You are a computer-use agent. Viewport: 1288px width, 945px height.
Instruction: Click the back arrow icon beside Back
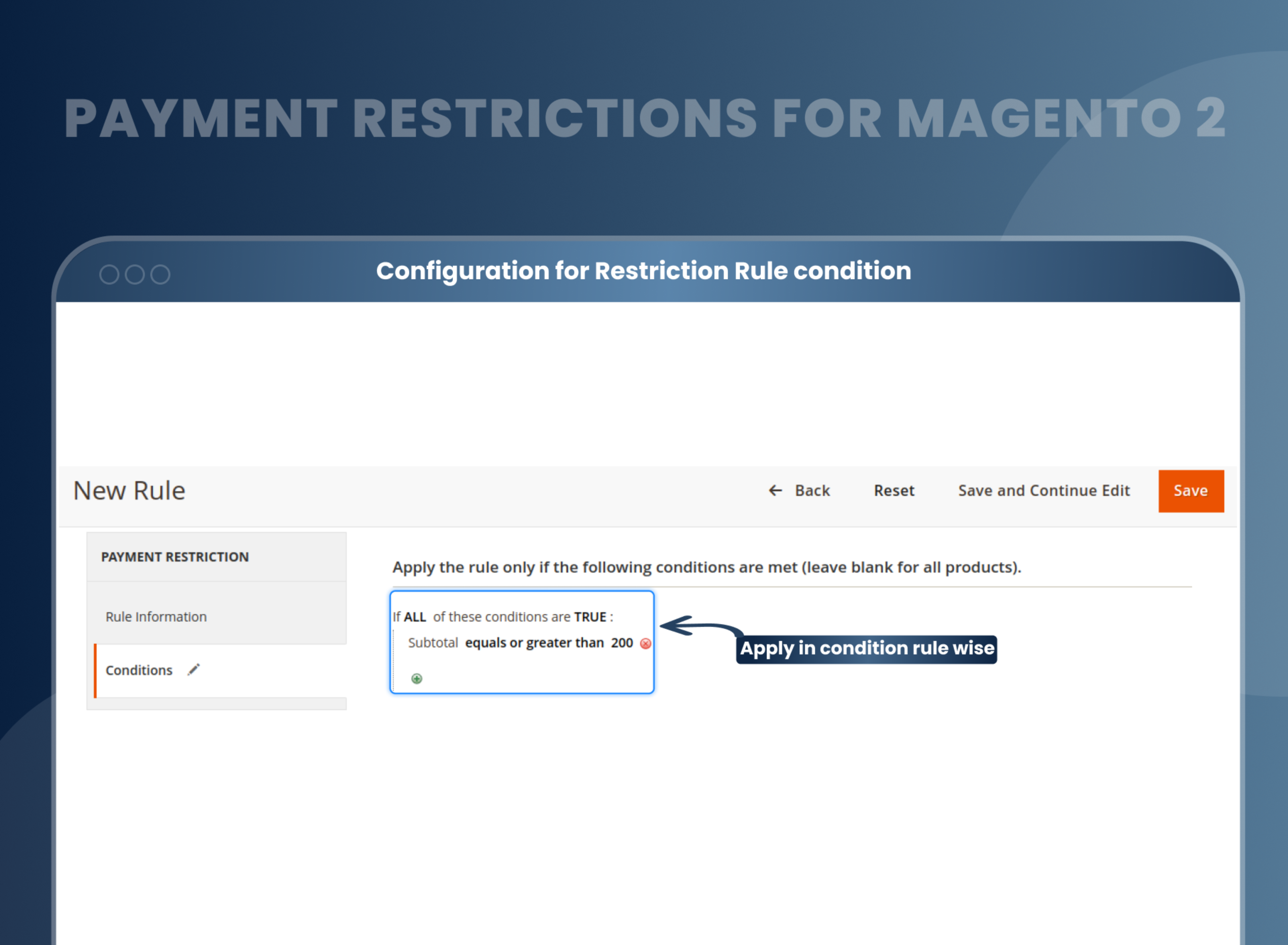pyautogui.click(x=775, y=490)
